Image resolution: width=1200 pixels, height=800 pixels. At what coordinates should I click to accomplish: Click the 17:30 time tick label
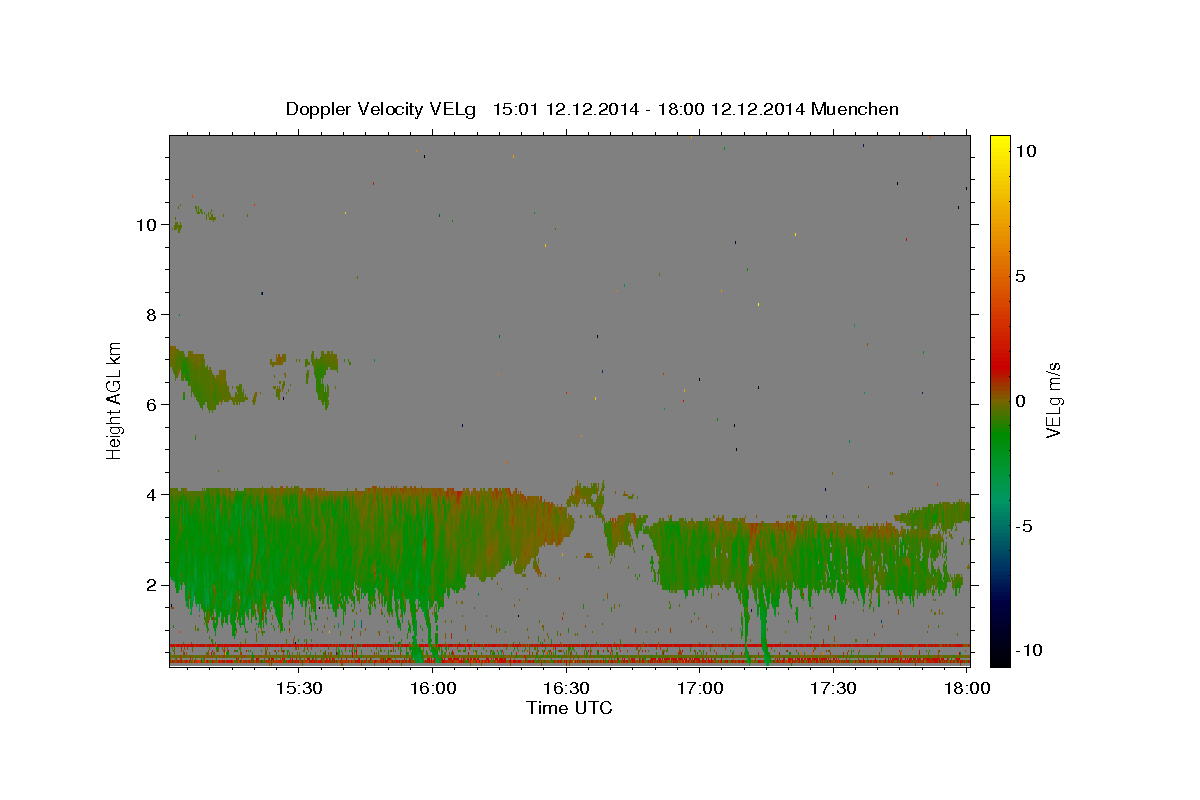click(x=833, y=689)
